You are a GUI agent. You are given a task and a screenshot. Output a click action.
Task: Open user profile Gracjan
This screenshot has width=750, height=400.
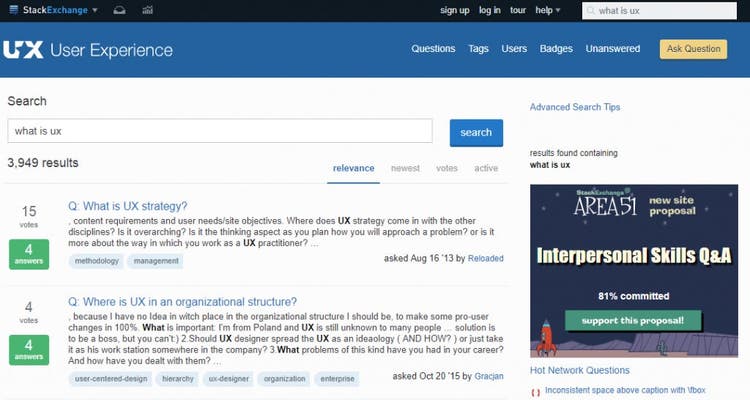pyautogui.click(x=489, y=376)
